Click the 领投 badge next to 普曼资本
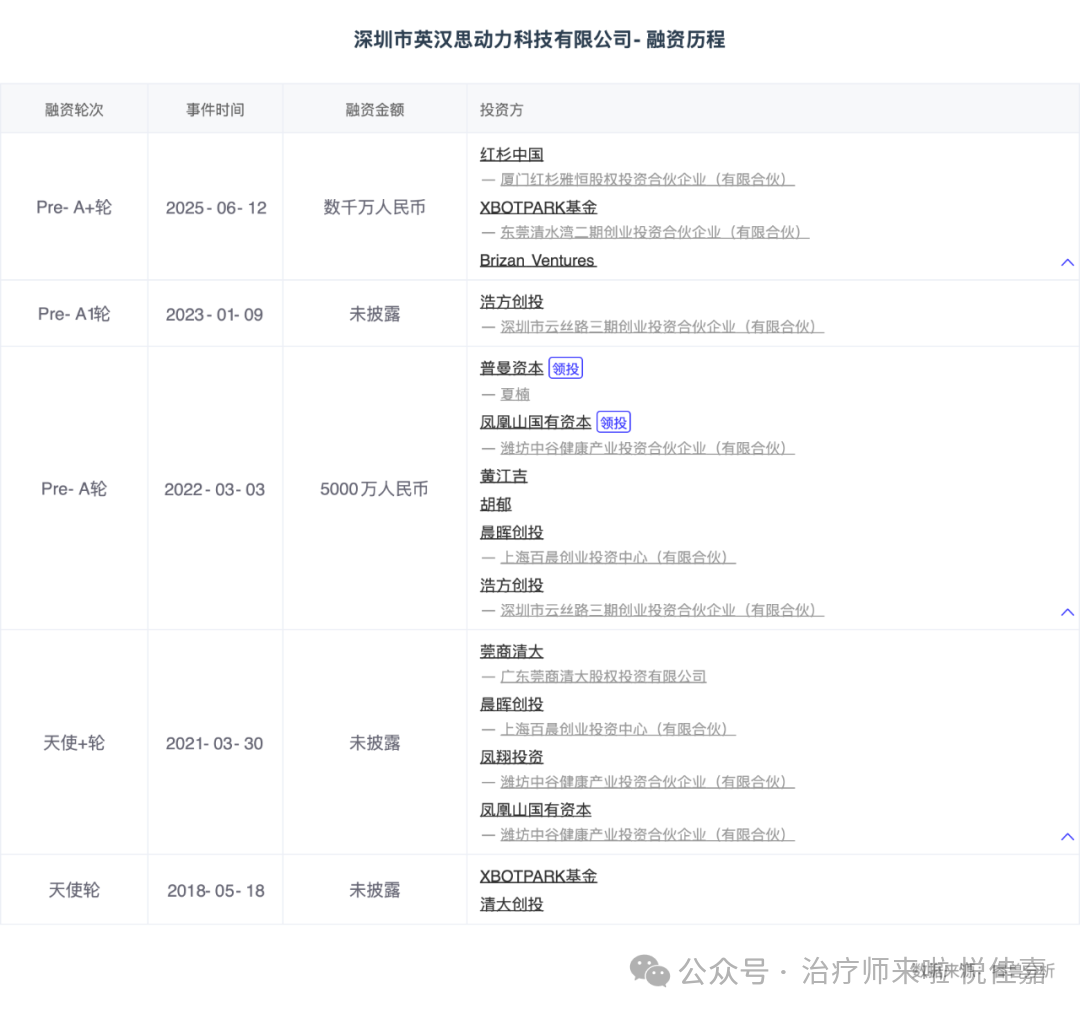Screen dimensions: 1080x1014 (566, 367)
